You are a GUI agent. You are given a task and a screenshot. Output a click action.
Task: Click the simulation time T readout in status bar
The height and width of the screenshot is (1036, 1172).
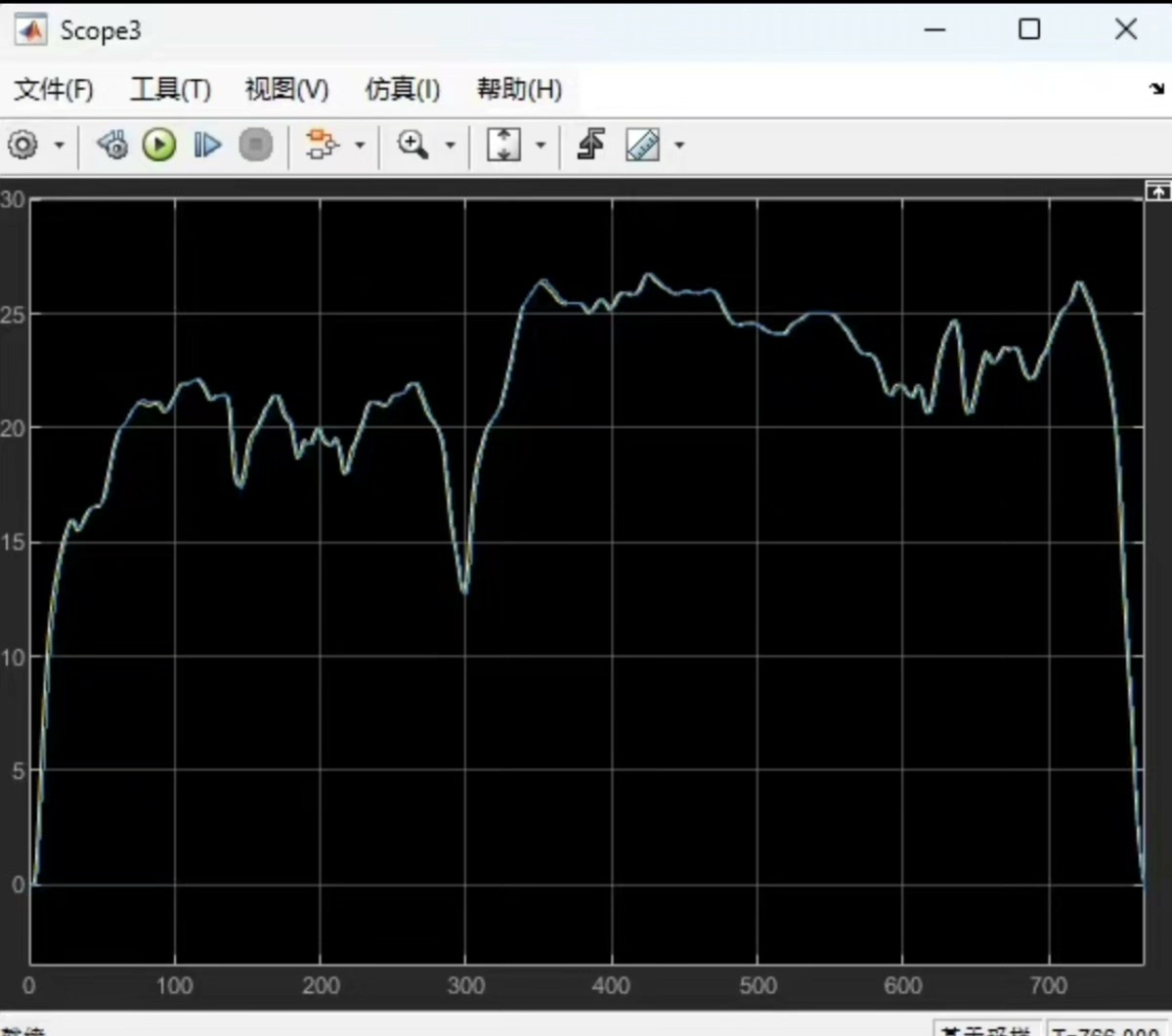coord(1106,1029)
